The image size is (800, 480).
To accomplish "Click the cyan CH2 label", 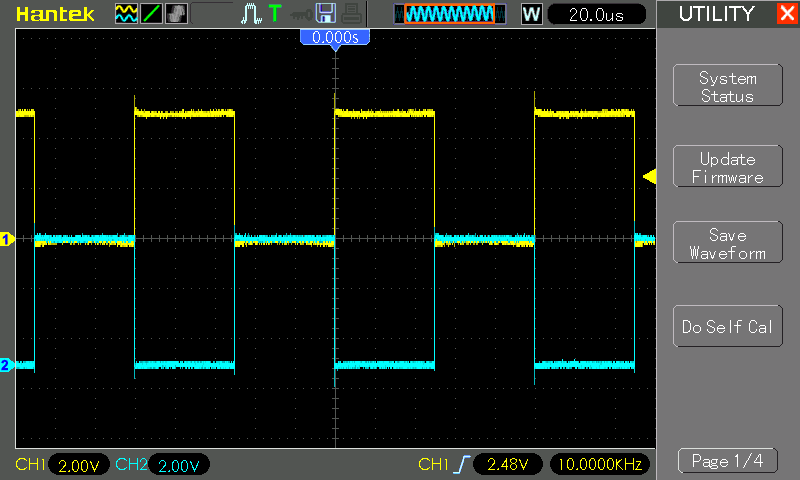I will (131, 464).
